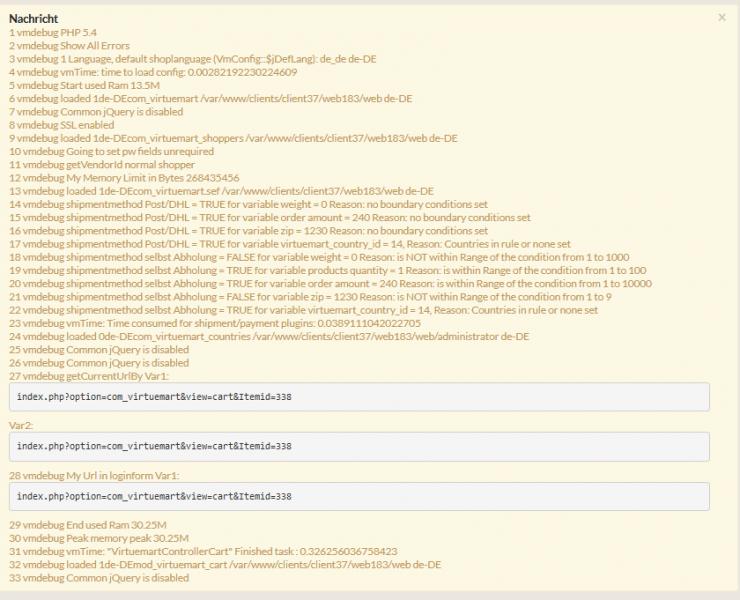Click the 'Going to set pw fields unrequired' line

110,151
